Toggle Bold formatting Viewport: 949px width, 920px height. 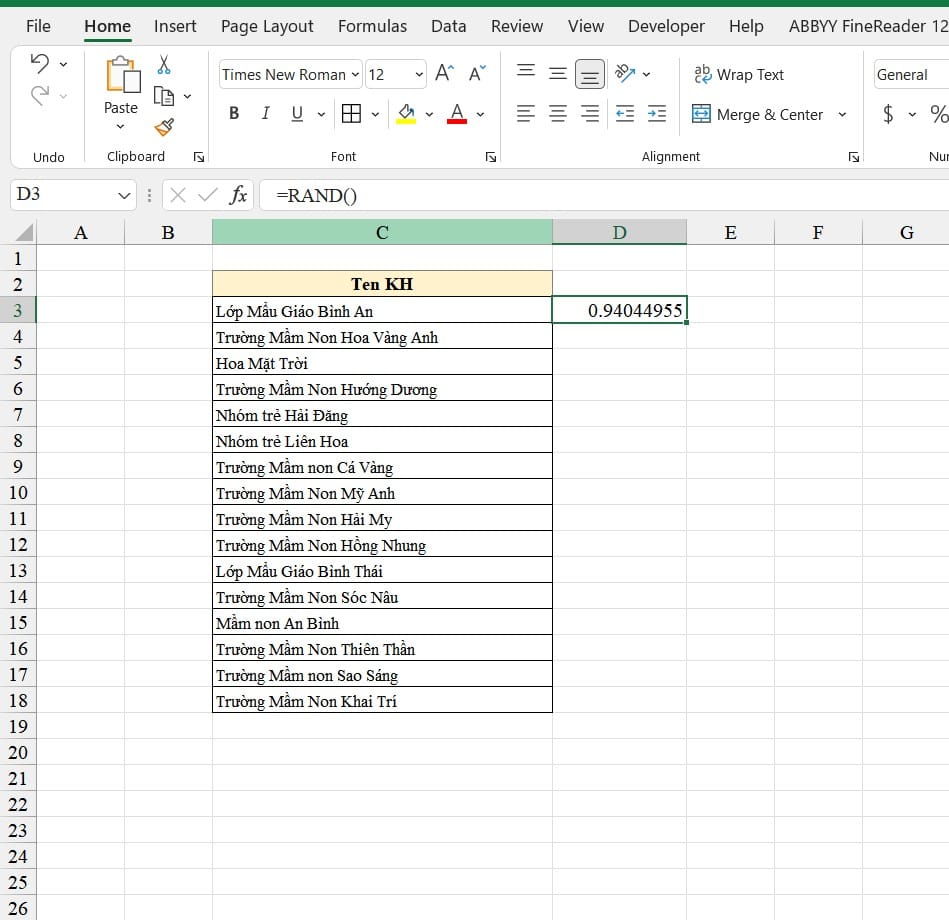(234, 114)
